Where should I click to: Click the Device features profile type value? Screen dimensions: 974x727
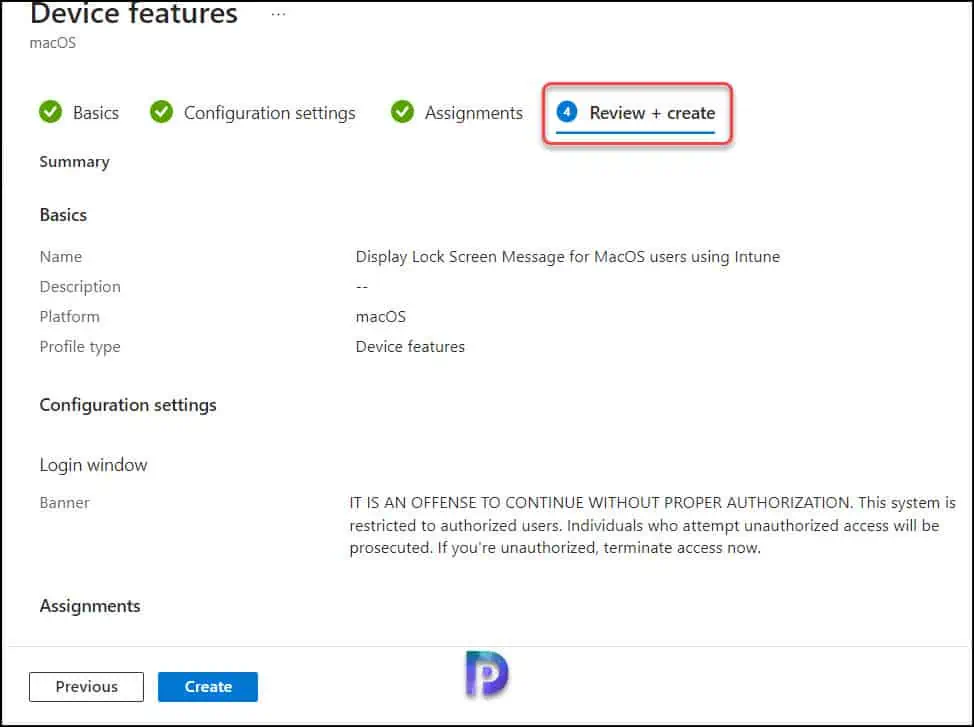pyautogui.click(x=410, y=346)
